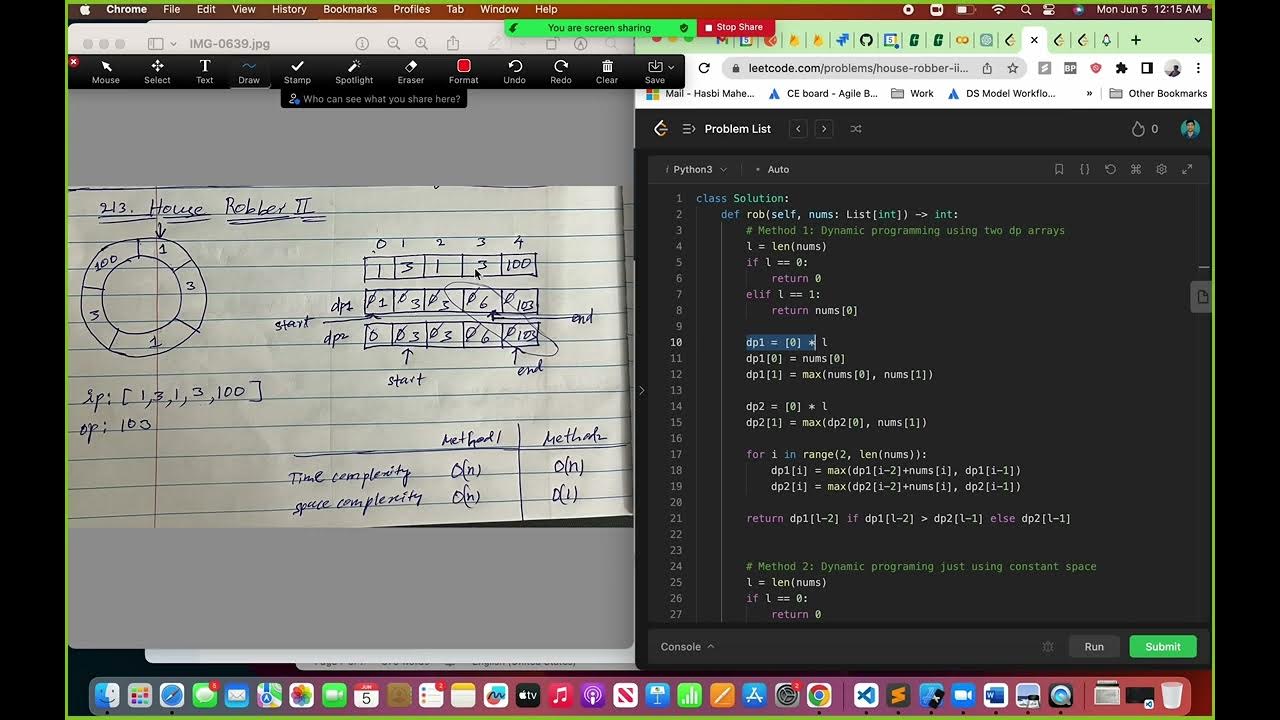Expand the Console panel
Screen dimensions: 1280x720
[x=688, y=646]
